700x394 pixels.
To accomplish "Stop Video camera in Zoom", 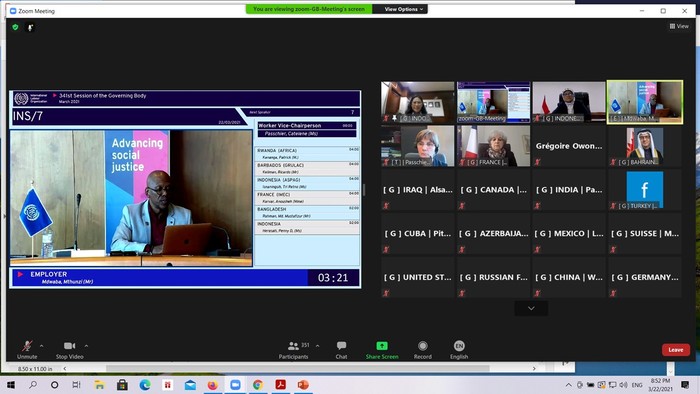I will [69, 349].
